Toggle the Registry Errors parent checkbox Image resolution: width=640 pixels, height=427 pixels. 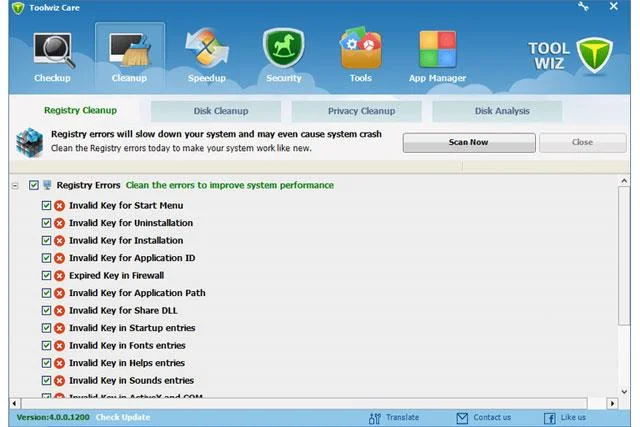33,185
